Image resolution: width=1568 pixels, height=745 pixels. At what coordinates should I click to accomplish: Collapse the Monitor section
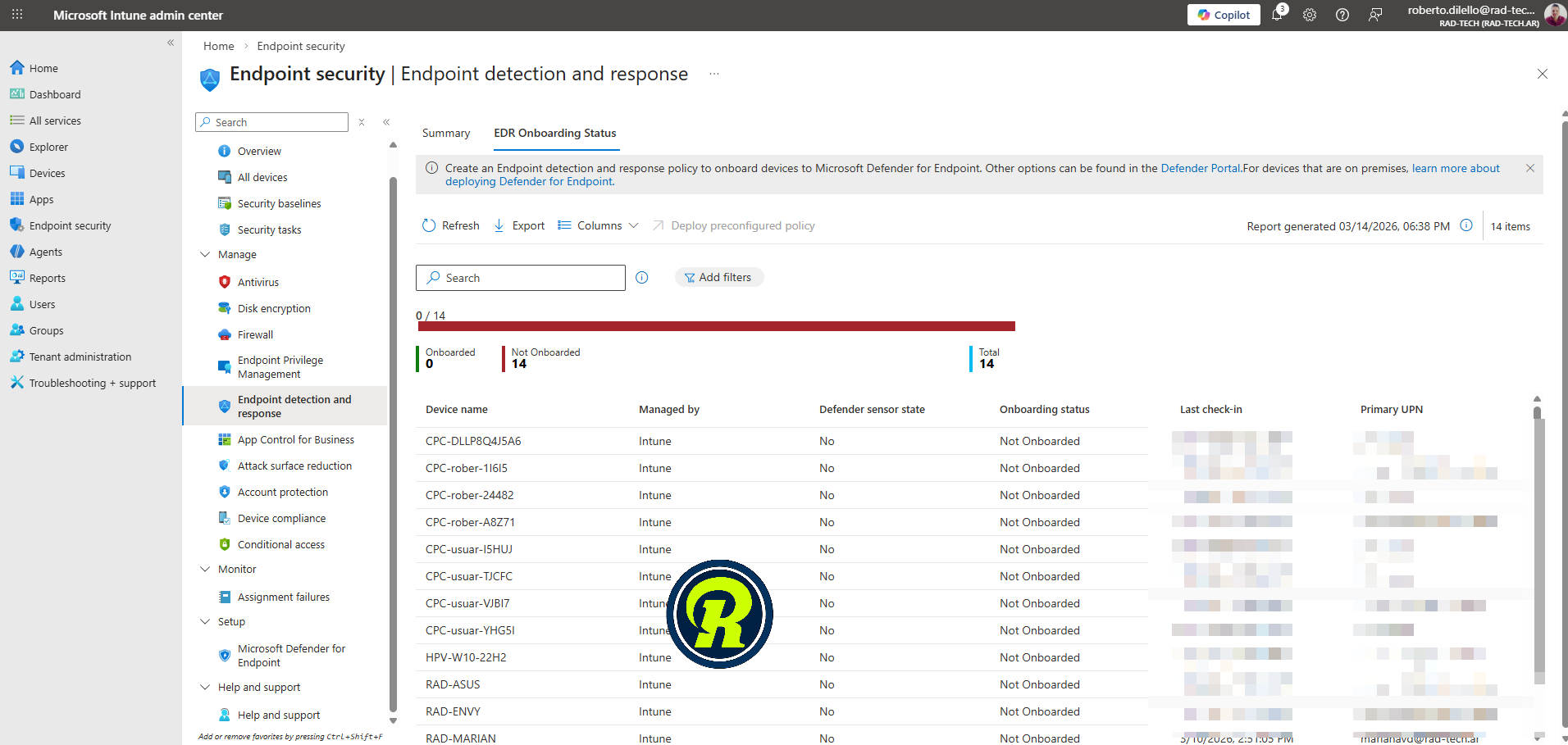coord(205,570)
